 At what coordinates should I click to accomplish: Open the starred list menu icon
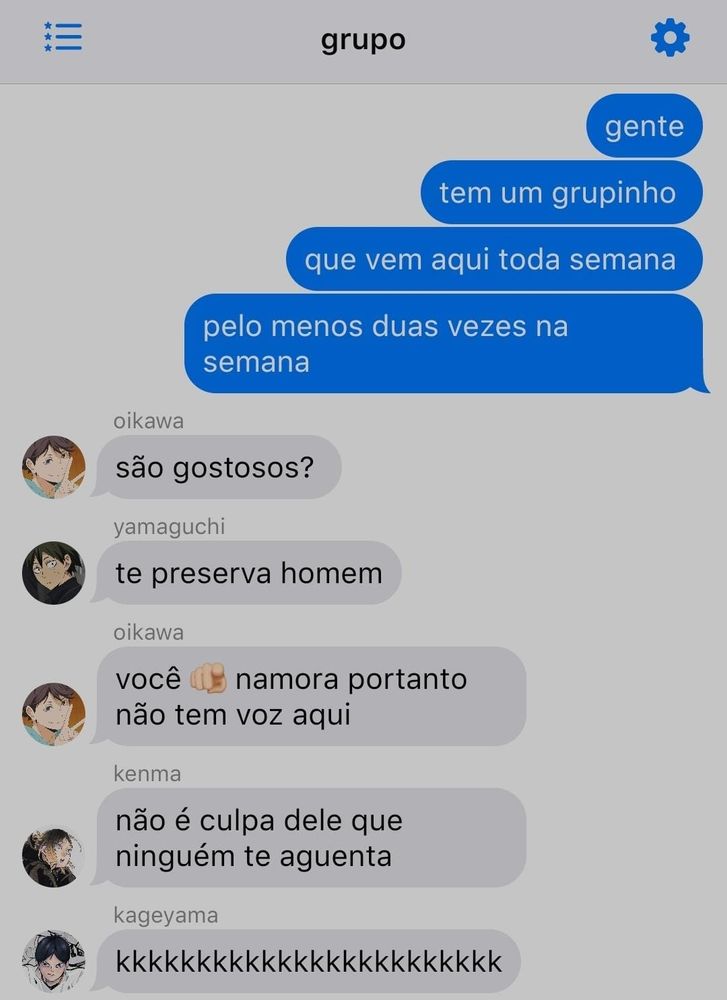(62, 37)
